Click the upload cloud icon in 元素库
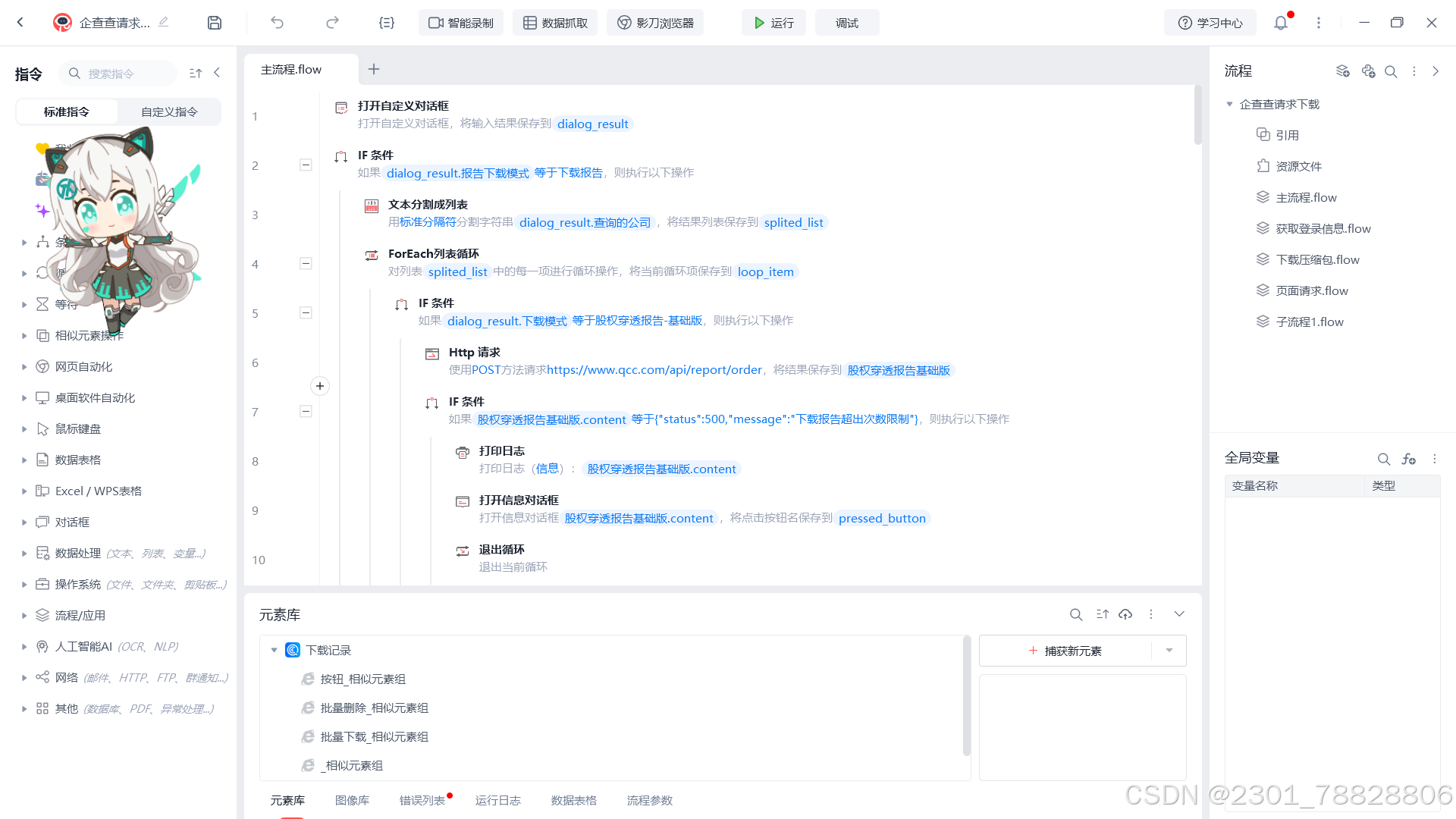Screen dimensions: 1456x819 [x=1125, y=614]
